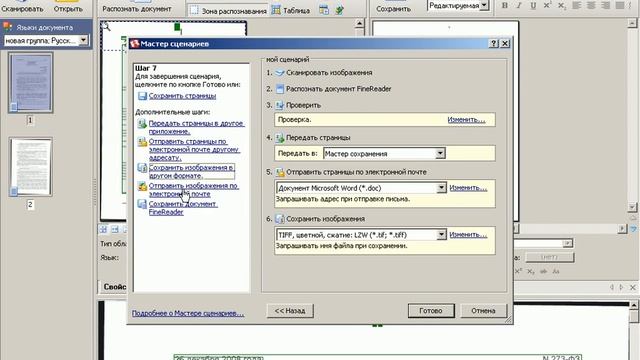Viewport: 640px width, 360px height.
Task: Open TIFF image format dropdown
Action: tap(441, 235)
